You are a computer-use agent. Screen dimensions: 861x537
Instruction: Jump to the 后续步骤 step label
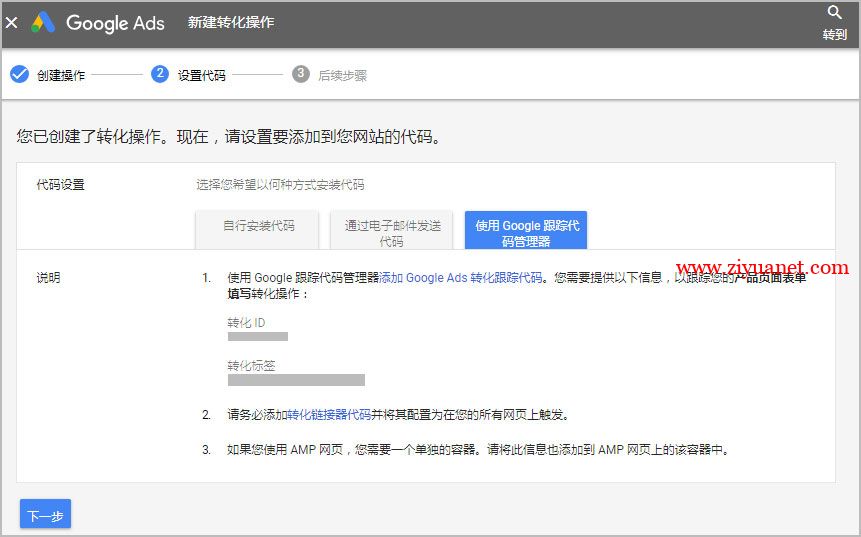point(342,75)
